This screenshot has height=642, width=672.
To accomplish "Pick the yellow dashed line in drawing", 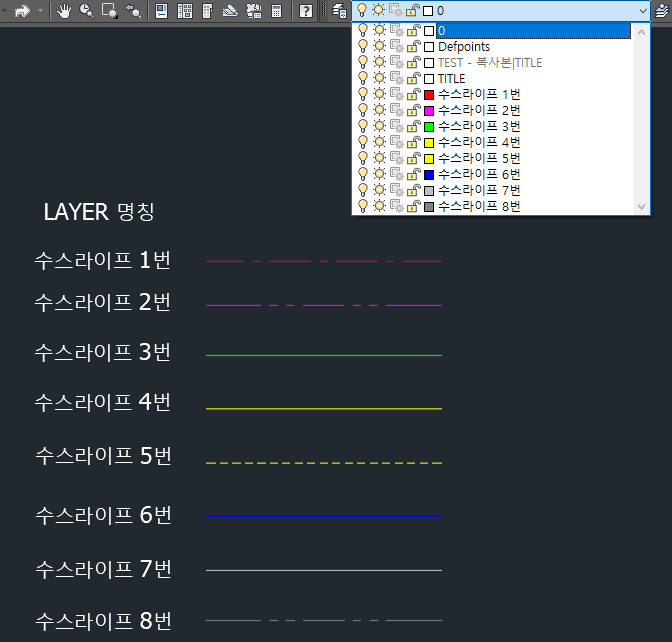I will (324, 463).
